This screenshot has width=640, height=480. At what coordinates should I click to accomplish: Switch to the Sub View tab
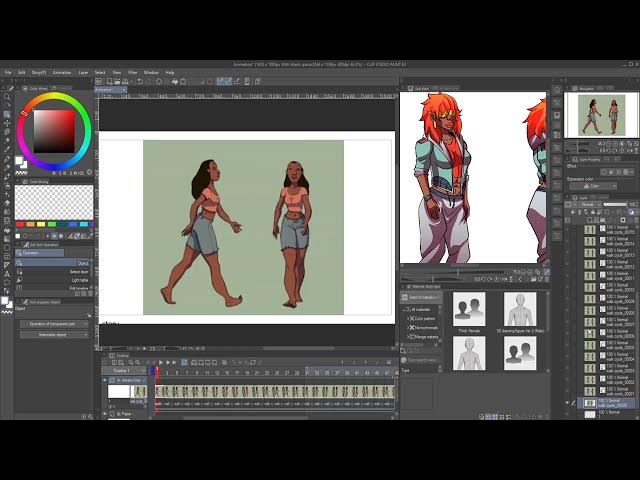(x=418, y=88)
